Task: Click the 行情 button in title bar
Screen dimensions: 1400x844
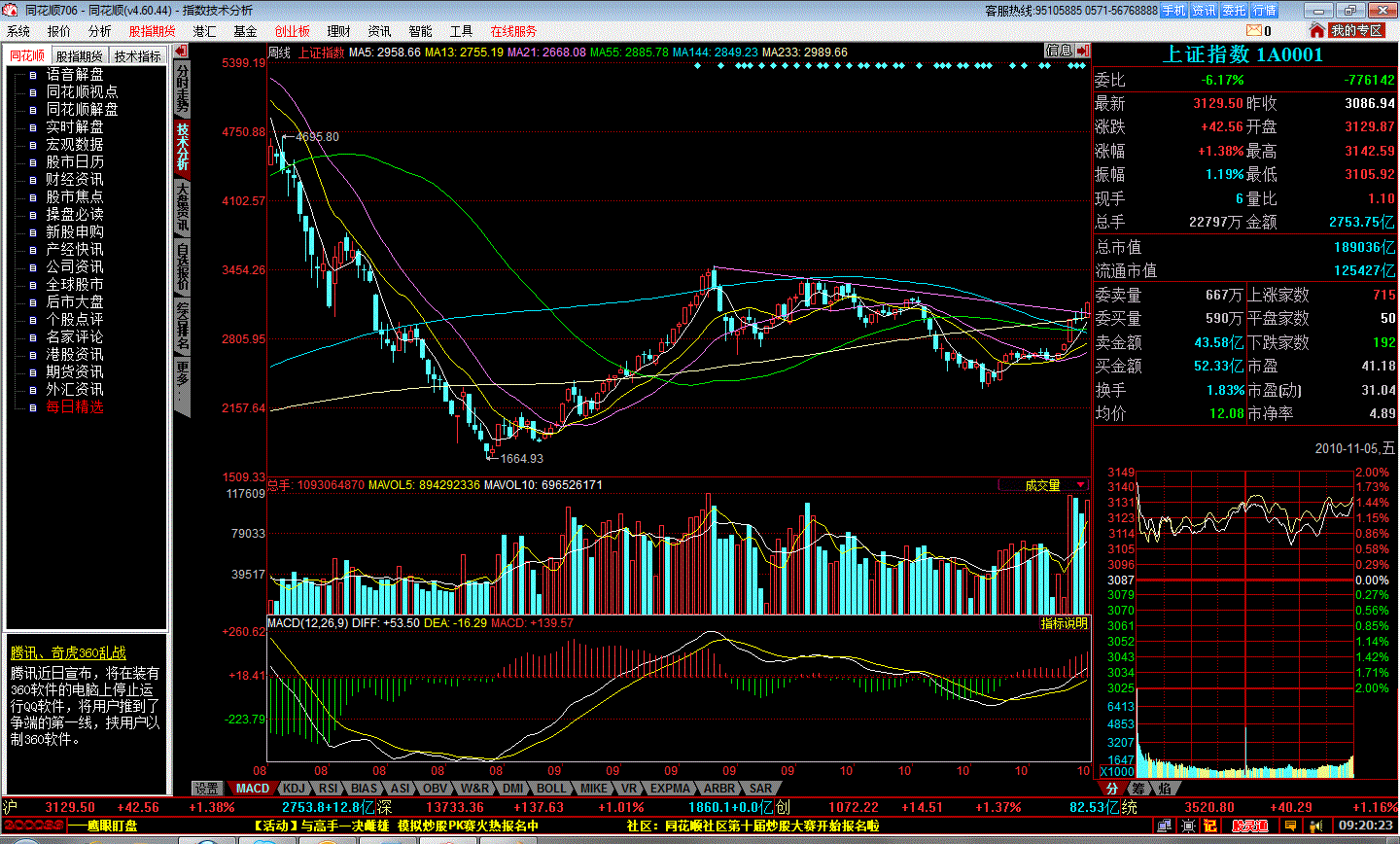Action: [1265, 11]
